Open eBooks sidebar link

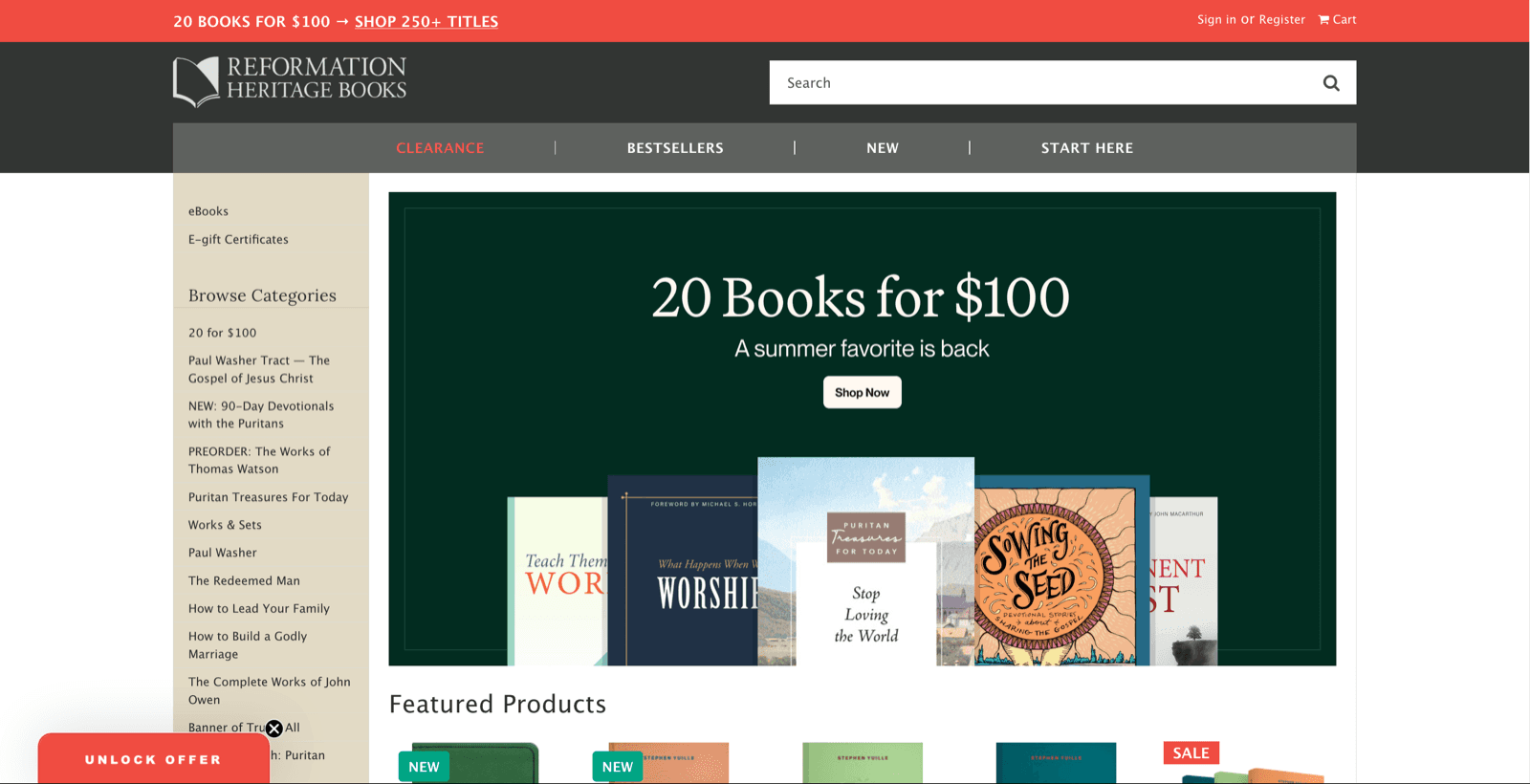208,211
